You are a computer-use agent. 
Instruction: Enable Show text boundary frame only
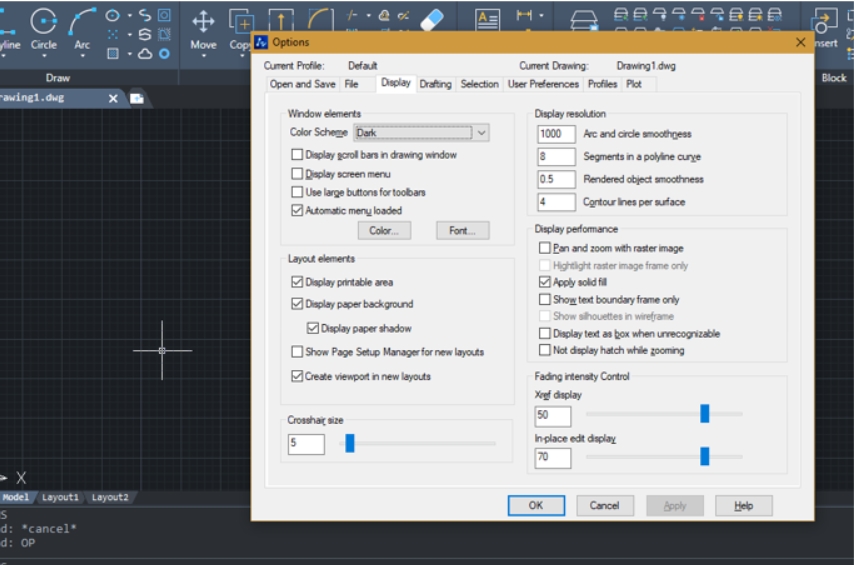tap(545, 299)
